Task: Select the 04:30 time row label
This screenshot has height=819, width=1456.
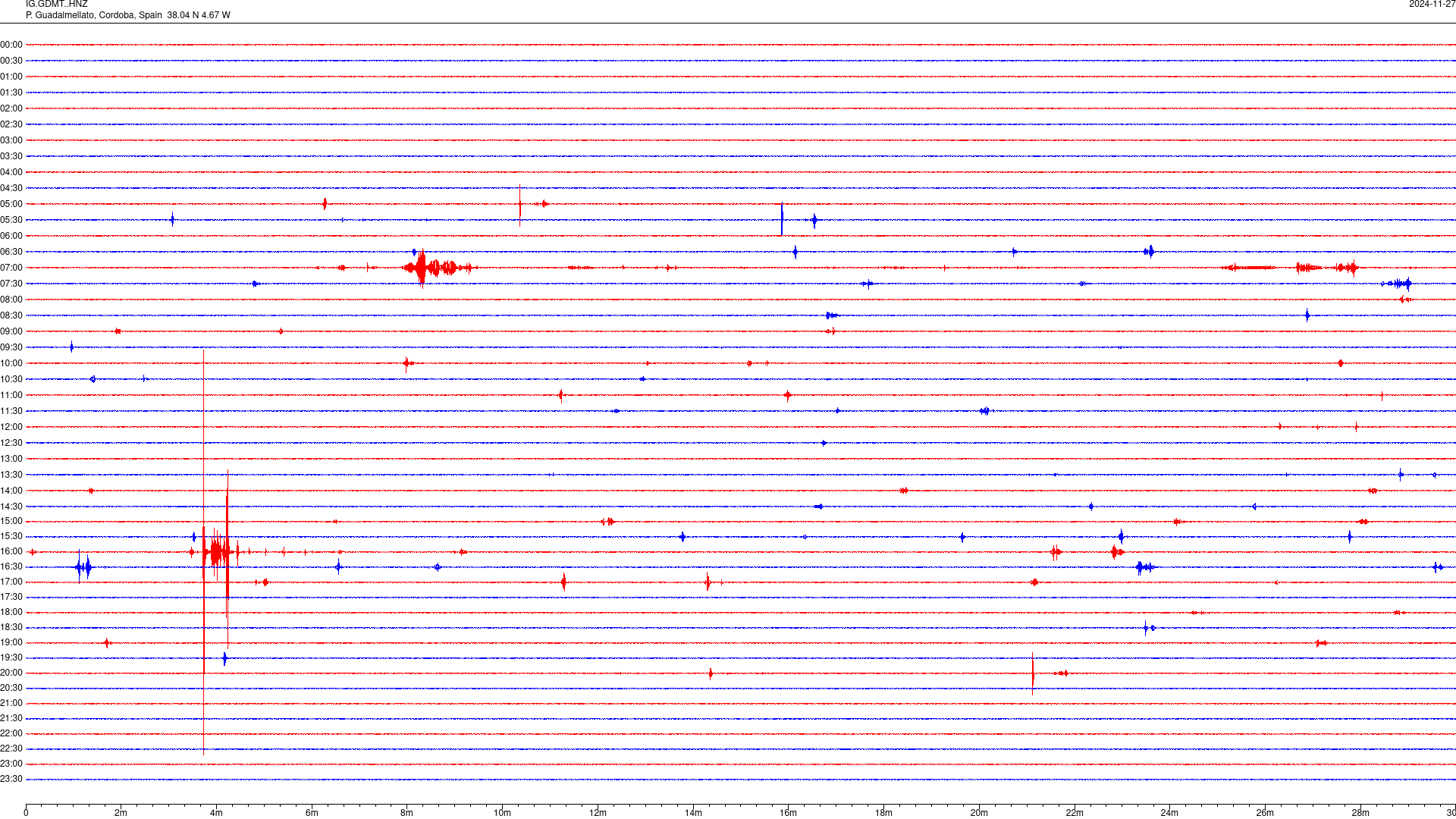Action: [11, 188]
